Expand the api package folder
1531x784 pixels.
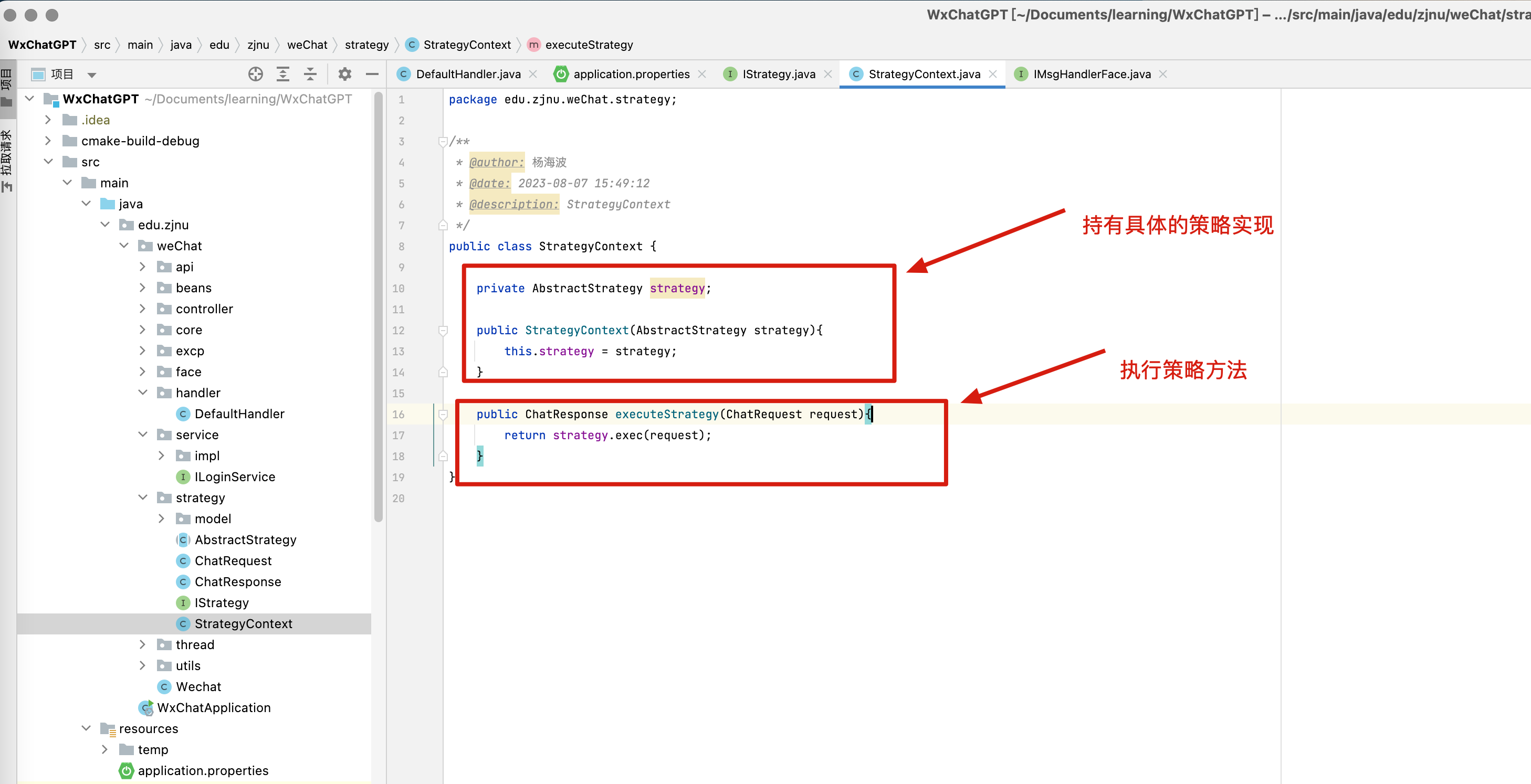coord(143,267)
